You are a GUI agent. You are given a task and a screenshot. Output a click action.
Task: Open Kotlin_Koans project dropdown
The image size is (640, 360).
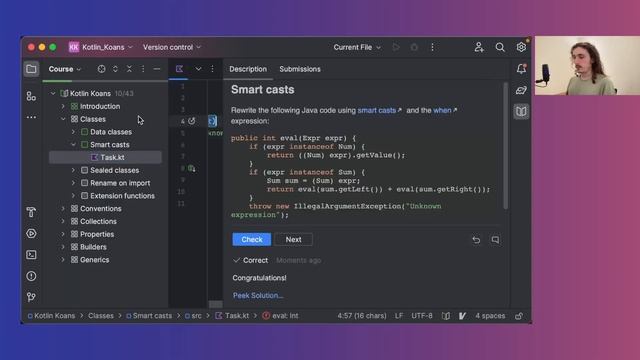coord(100,47)
